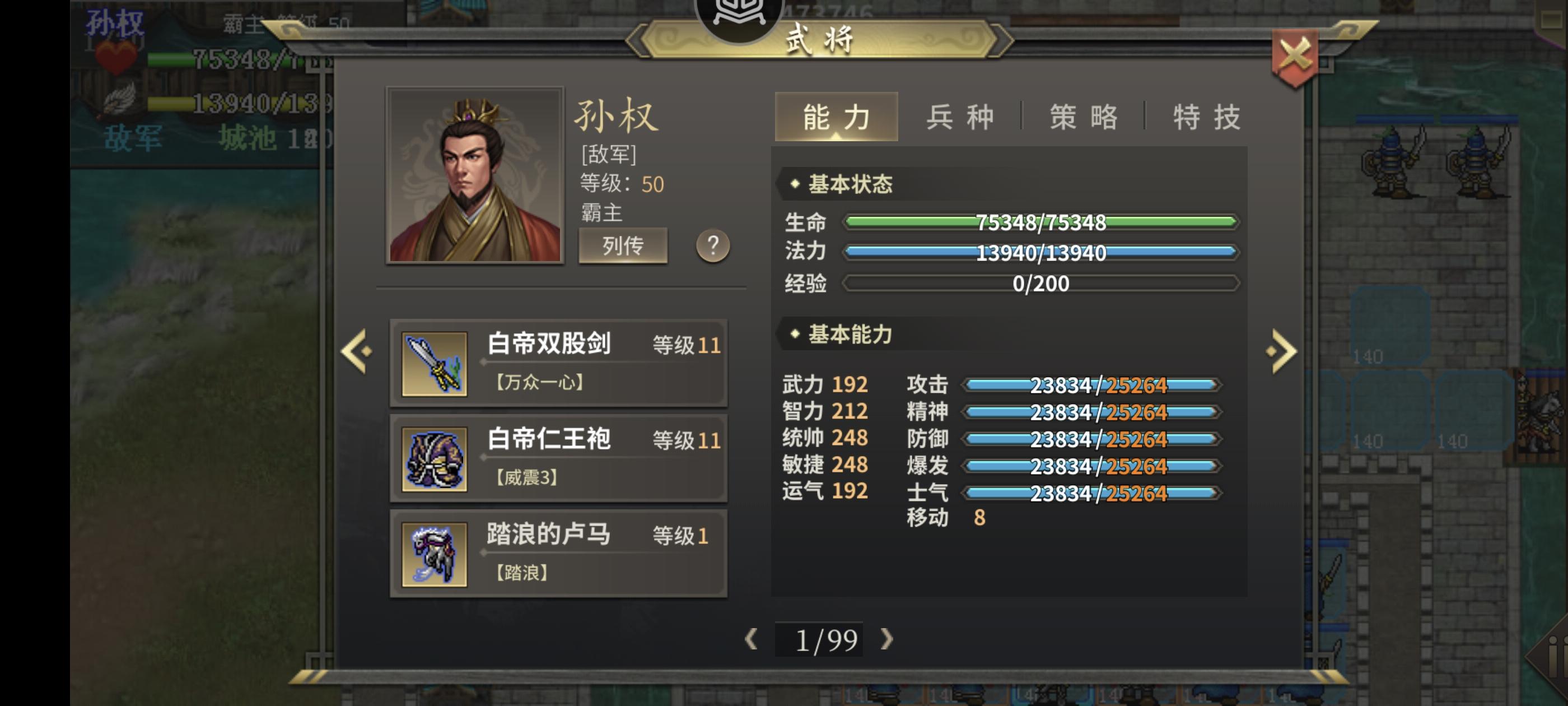Click the 踏浪的卢马 horse icon
1568x706 pixels.
coord(434,554)
